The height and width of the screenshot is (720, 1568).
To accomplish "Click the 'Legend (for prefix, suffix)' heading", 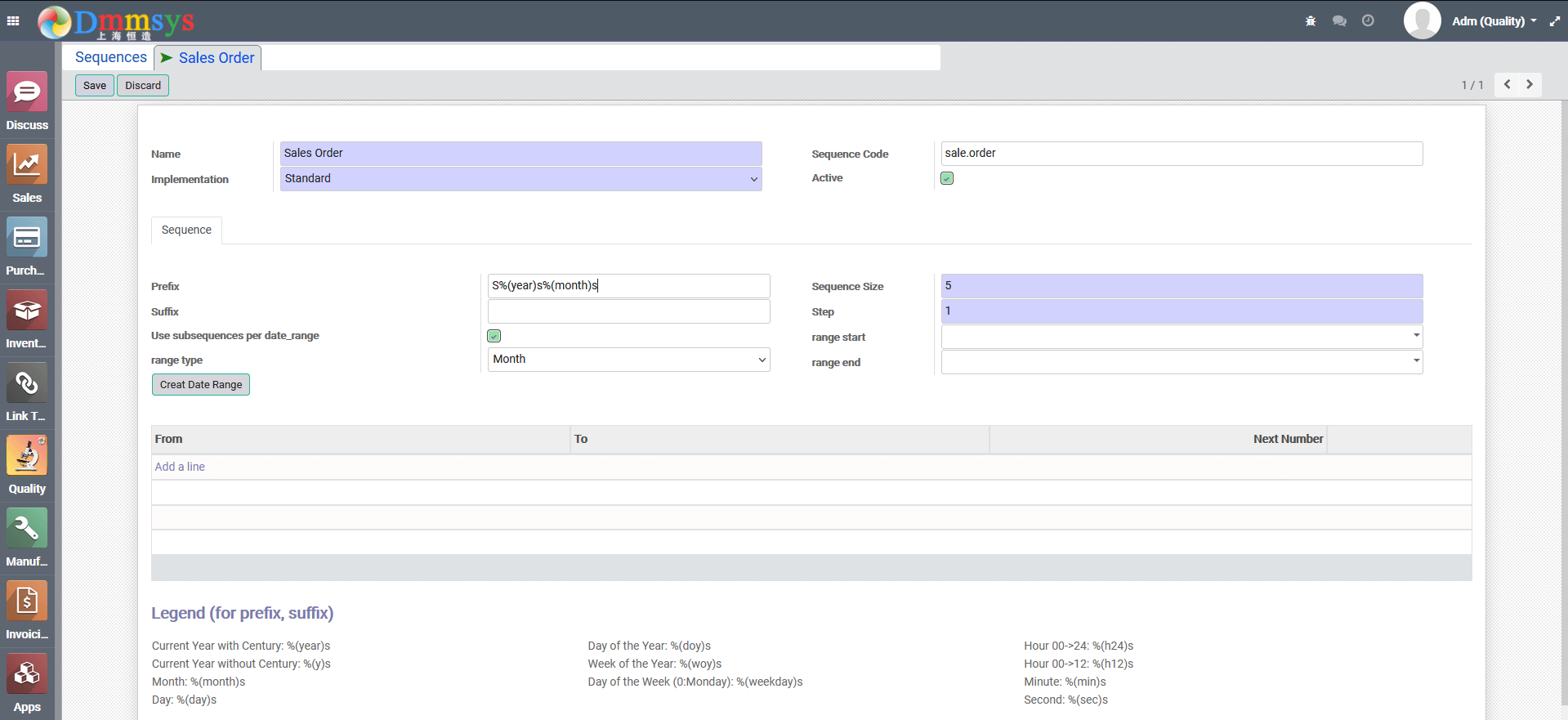I will pos(243,613).
